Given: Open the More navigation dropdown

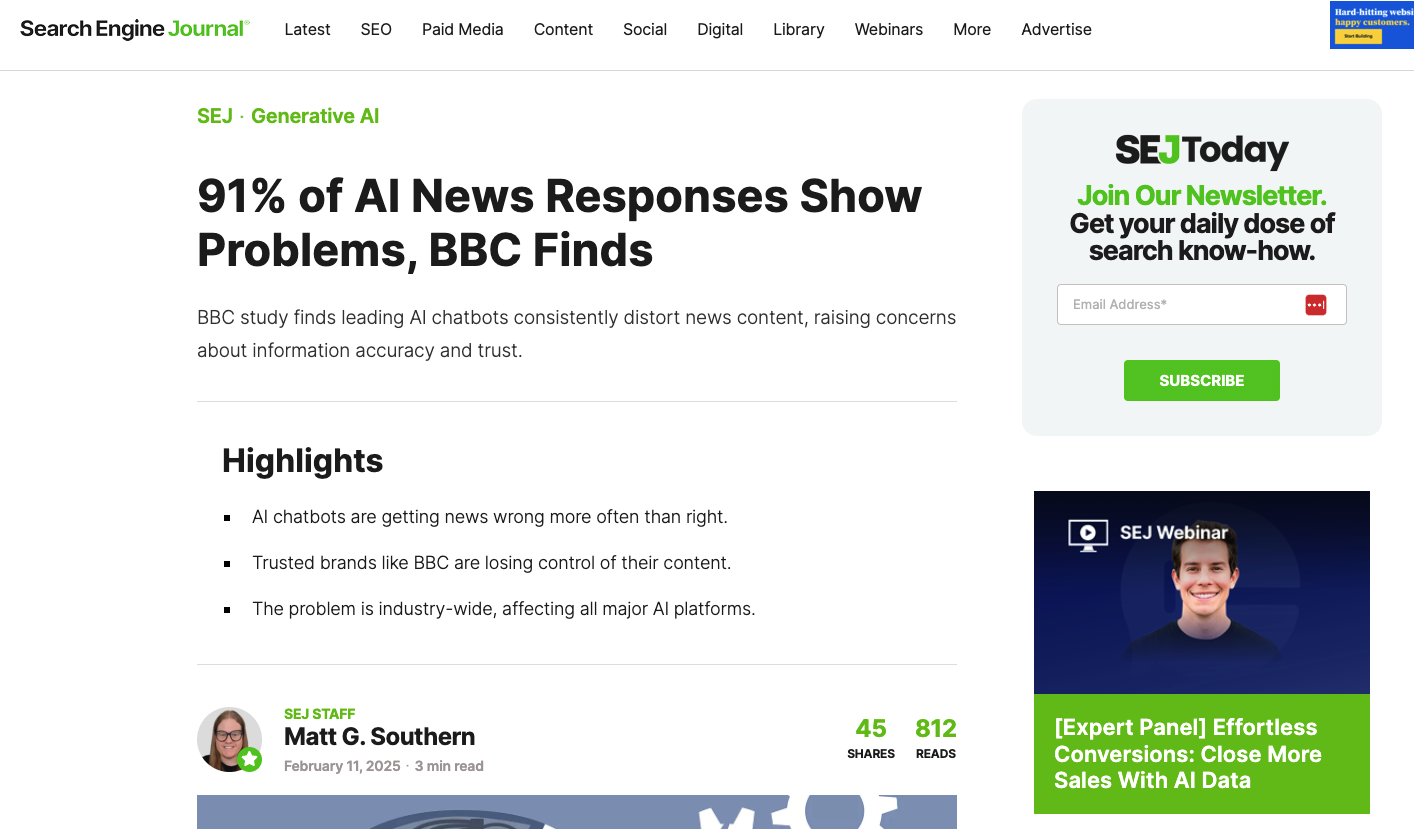Looking at the screenshot, I should pyautogui.click(x=971, y=29).
